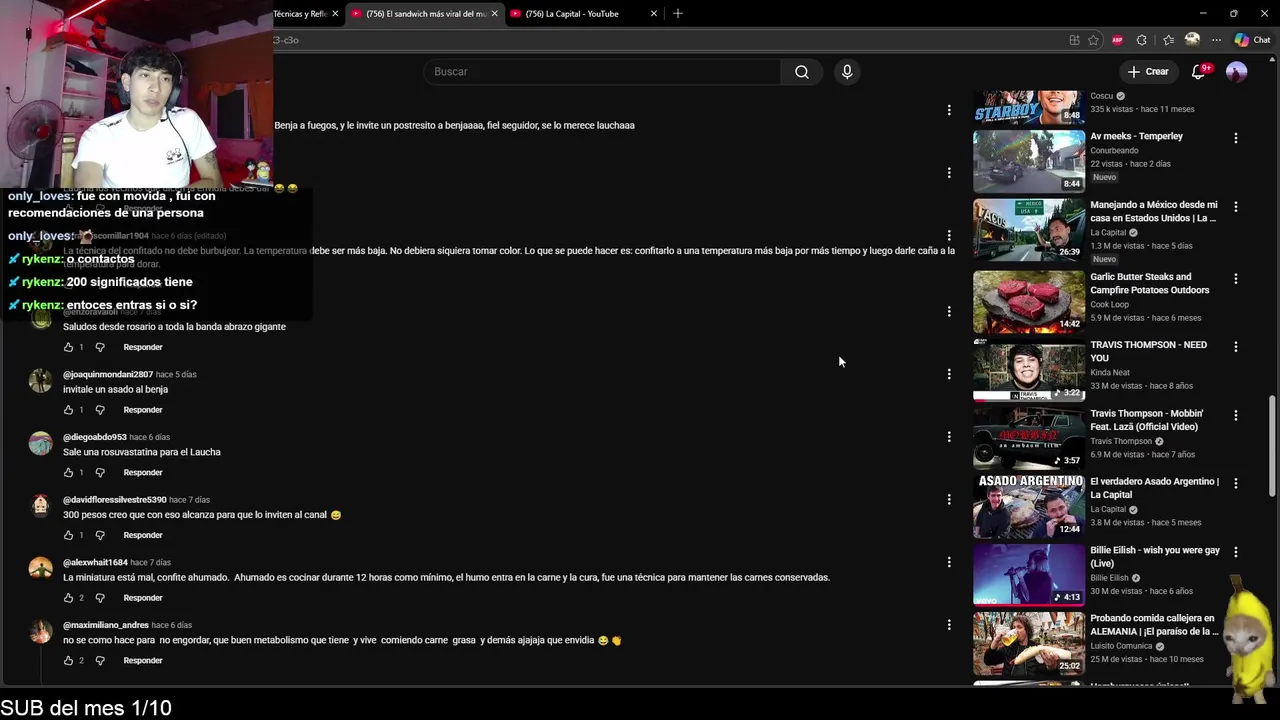The image size is (1280, 720).
Task: Reply to alexwhait1684's comment
Action: [x=143, y=598]
